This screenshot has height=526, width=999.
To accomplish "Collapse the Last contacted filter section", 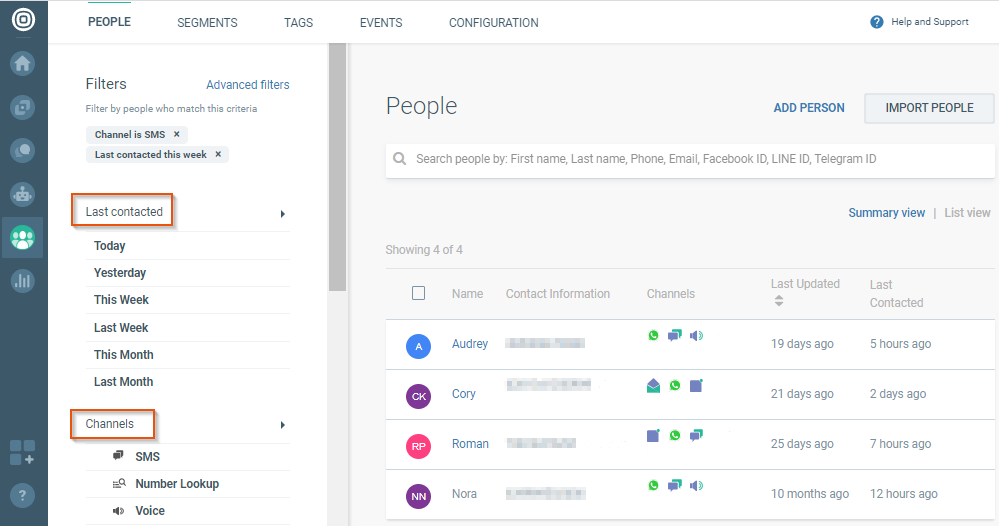I will point(283,213).
